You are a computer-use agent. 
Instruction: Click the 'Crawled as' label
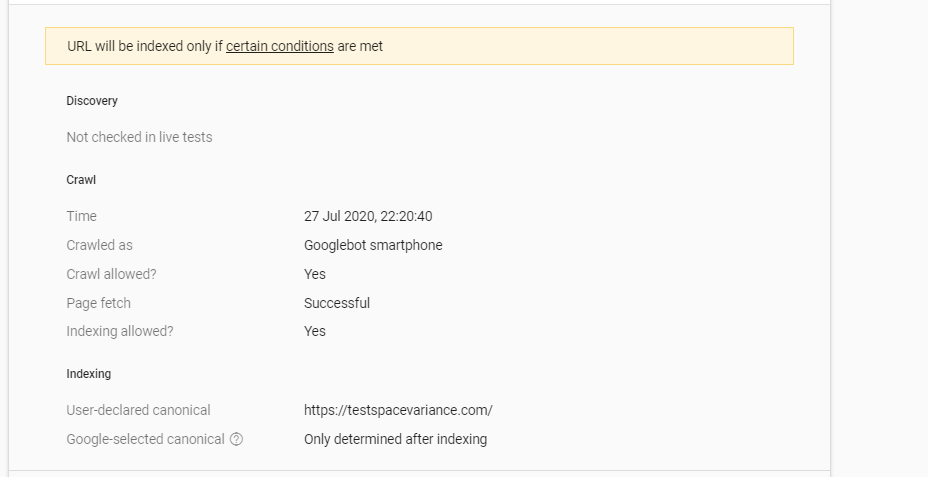[x=99, y=245]
